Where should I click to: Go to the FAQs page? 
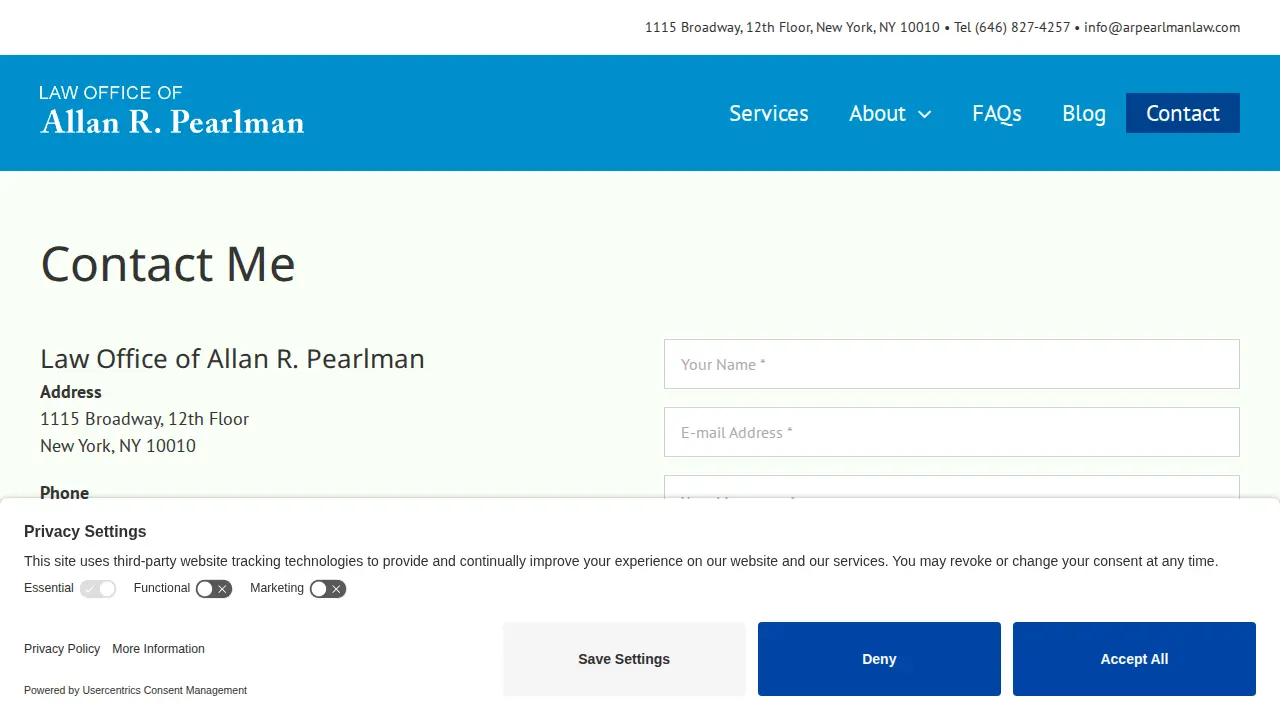997,113
